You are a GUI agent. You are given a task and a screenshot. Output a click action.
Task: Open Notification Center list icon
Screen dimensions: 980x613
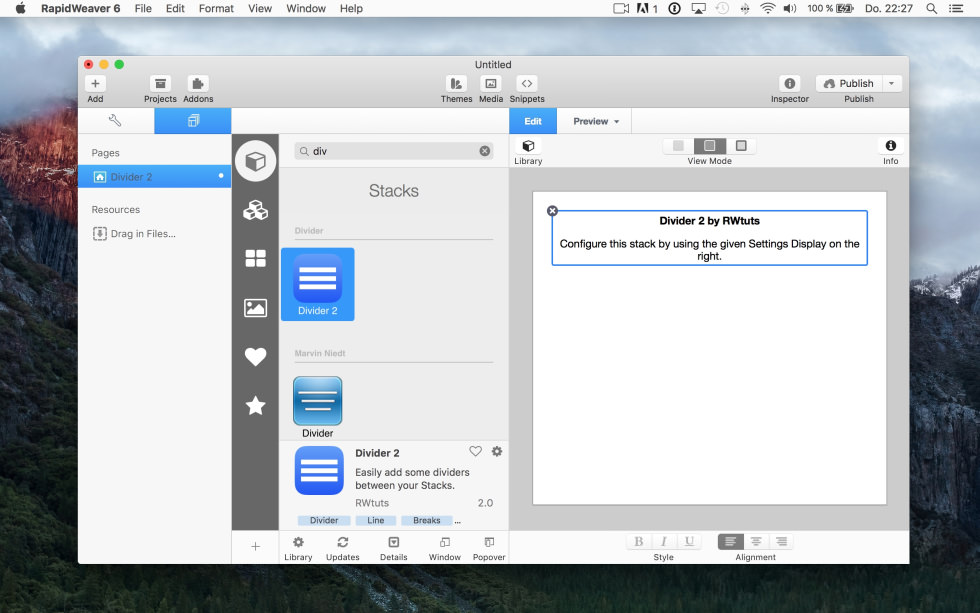click(956, 8)
